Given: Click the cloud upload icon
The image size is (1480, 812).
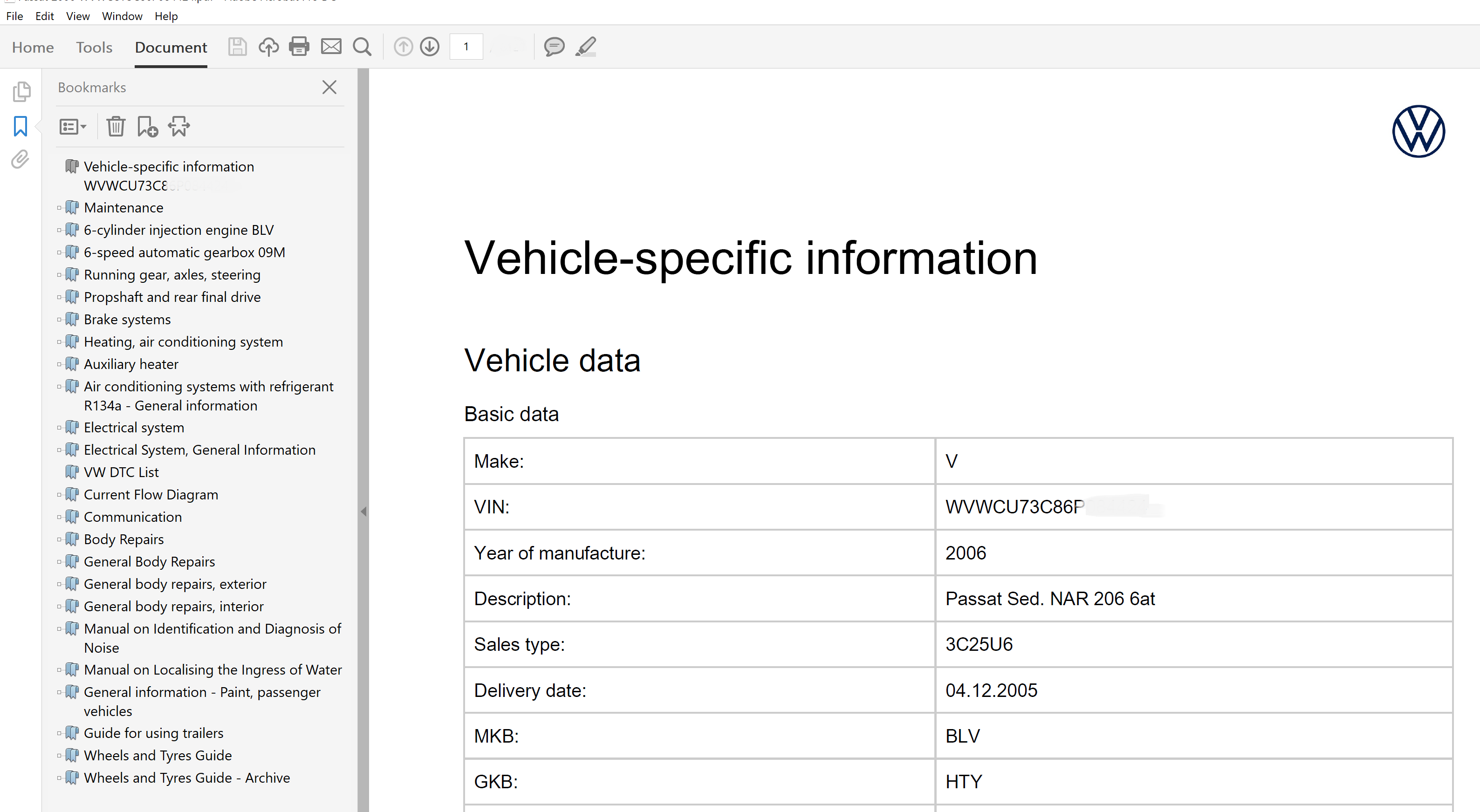Looking at the screenshot, I should pyautogui.click(x=268, y=47).
